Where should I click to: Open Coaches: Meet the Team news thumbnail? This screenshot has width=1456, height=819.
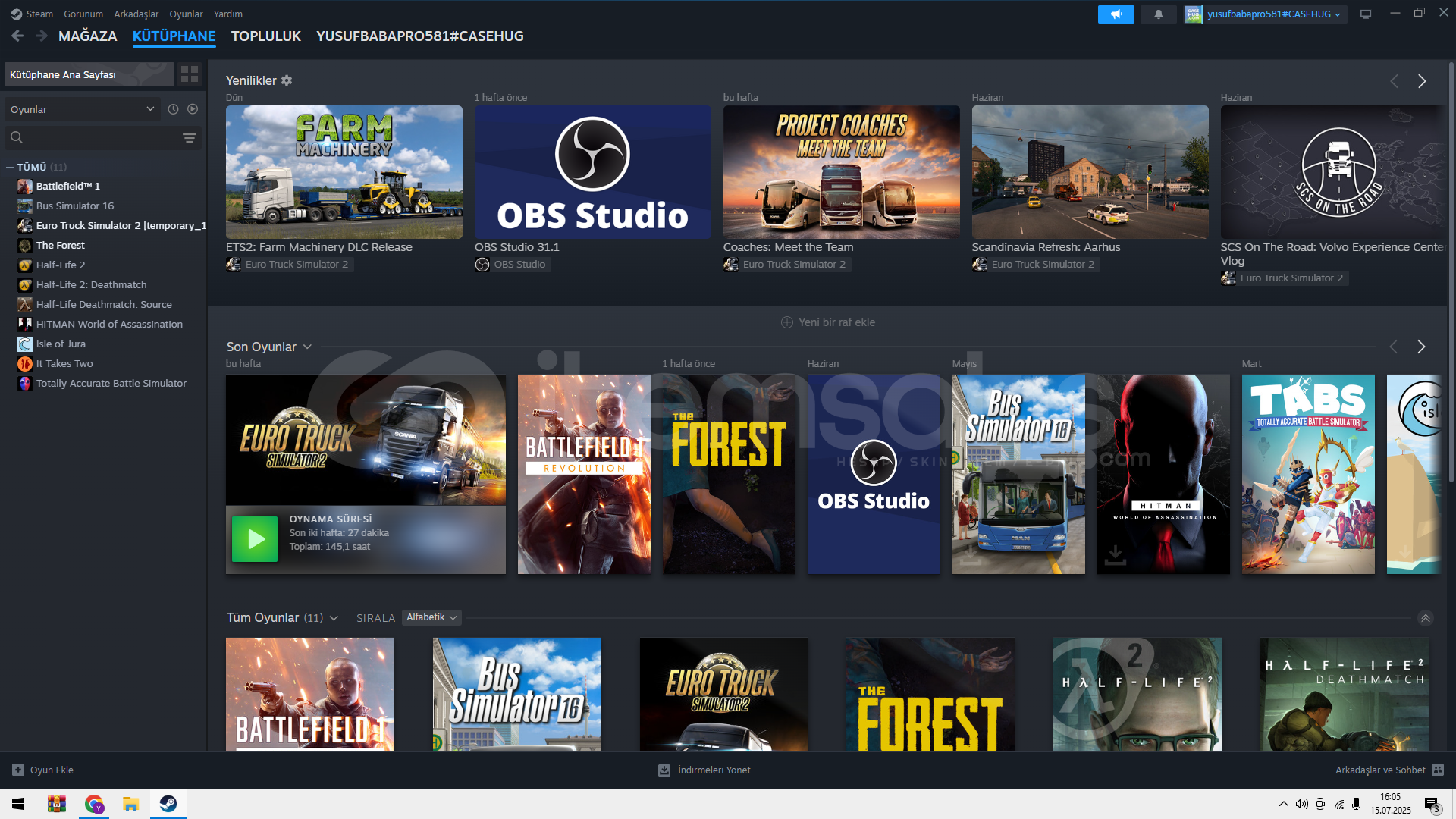point(842,172)
